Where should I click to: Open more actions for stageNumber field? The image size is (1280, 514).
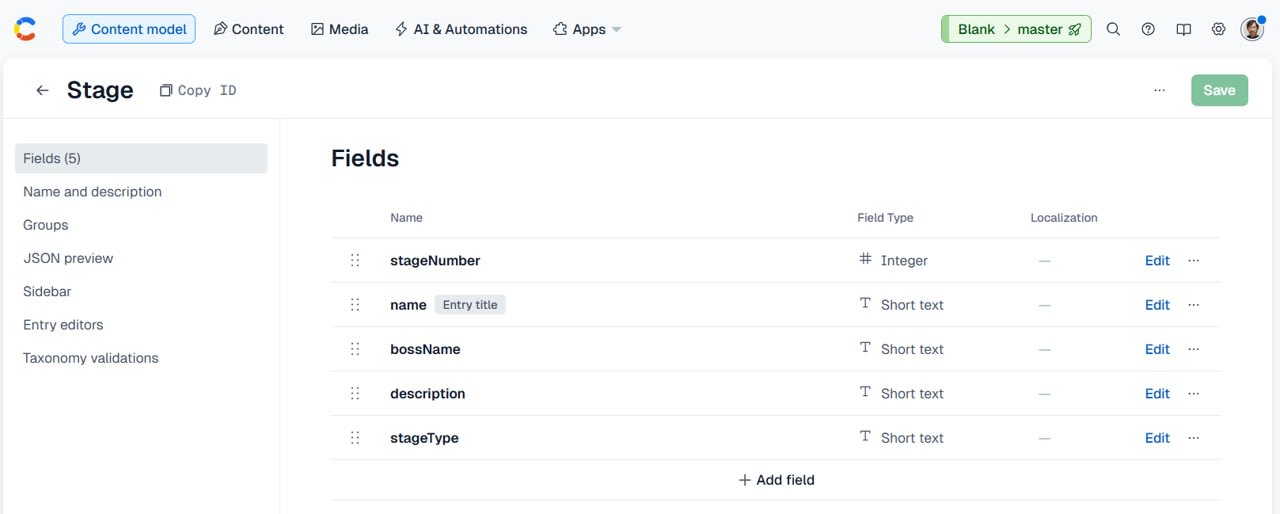click(x=1193, y=260)
